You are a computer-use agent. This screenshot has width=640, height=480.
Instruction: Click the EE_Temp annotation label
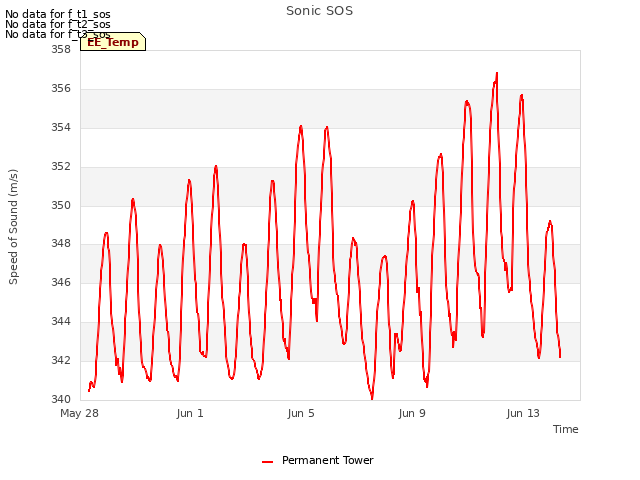[x=113, y=42]
